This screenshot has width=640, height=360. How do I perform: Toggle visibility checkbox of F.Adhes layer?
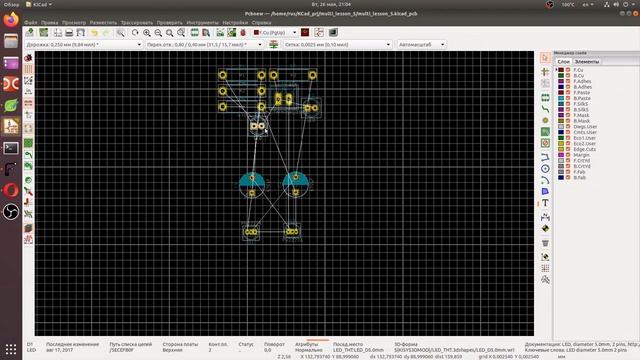pyautogui.click(x=568, y=81)
